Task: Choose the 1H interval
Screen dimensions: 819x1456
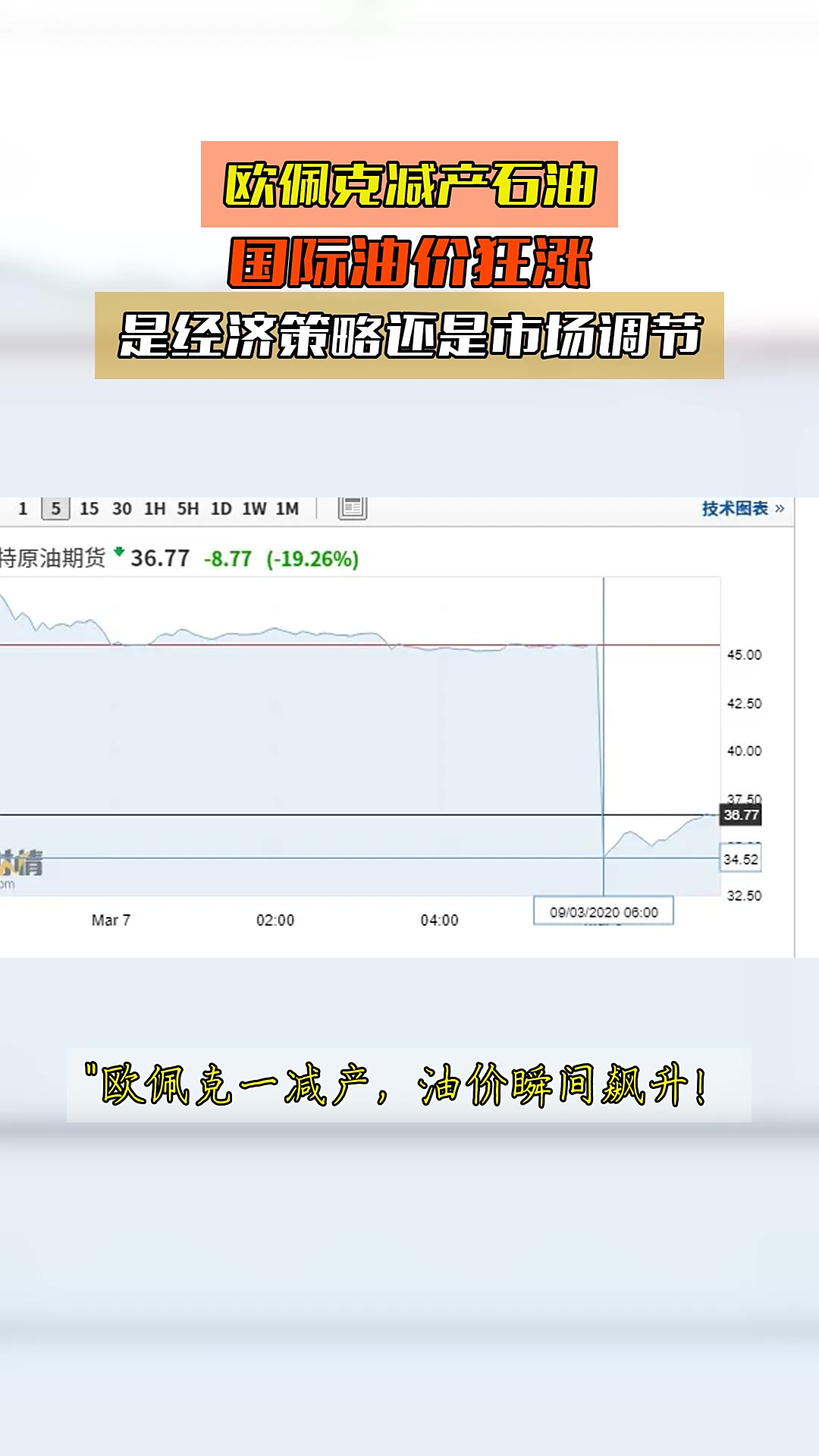Action: coord(155,509)
